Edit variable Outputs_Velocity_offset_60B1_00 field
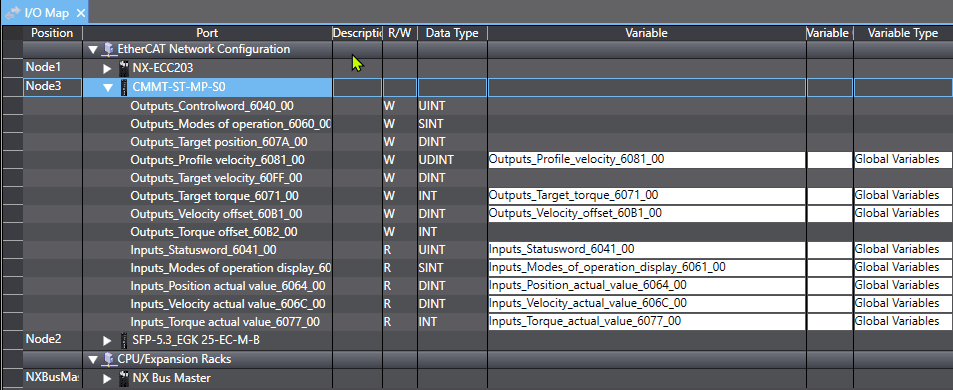 pyautogui.click(x=647, y=214)
